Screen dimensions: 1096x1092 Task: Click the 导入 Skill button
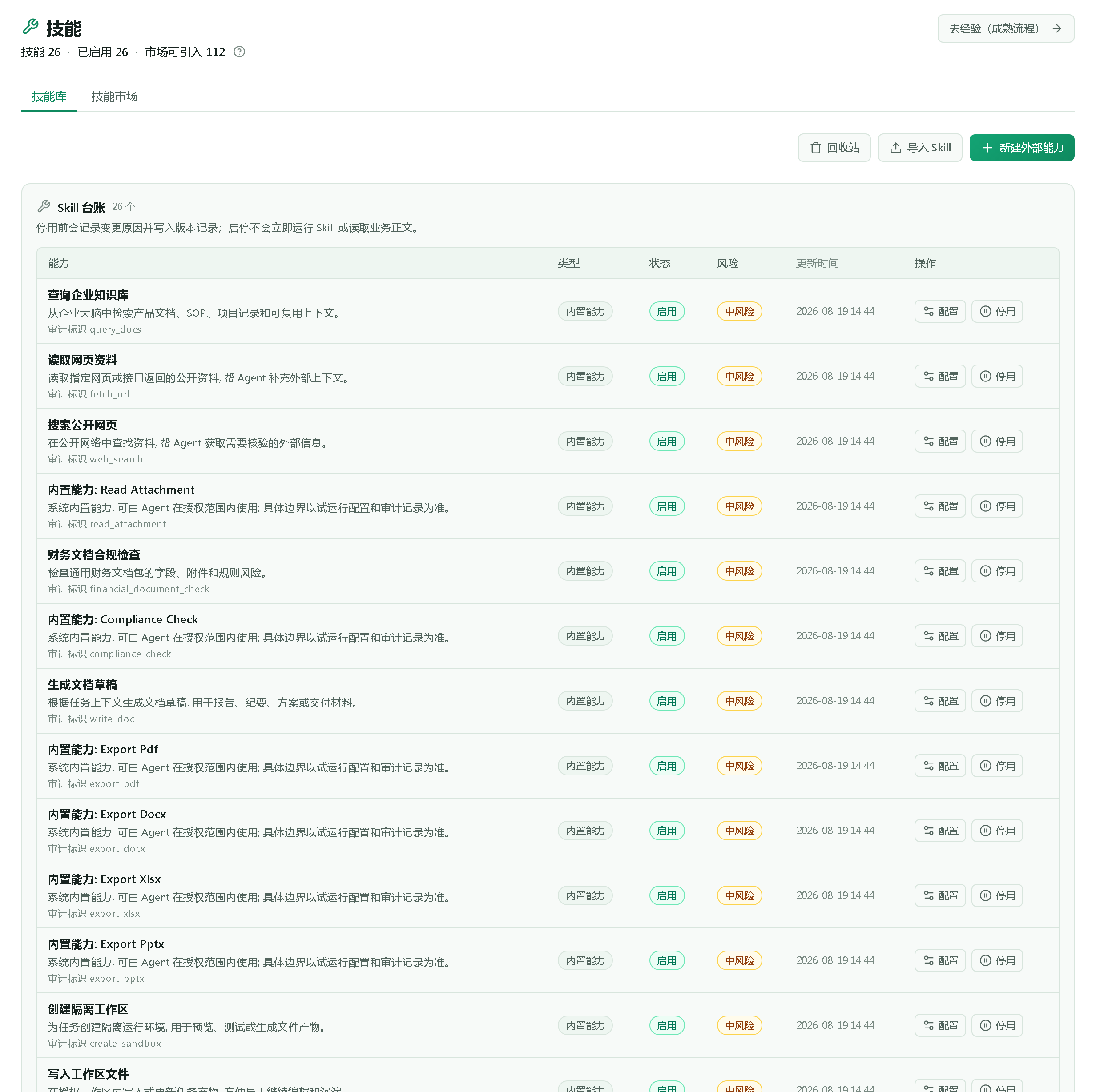[x=920, y=148]
